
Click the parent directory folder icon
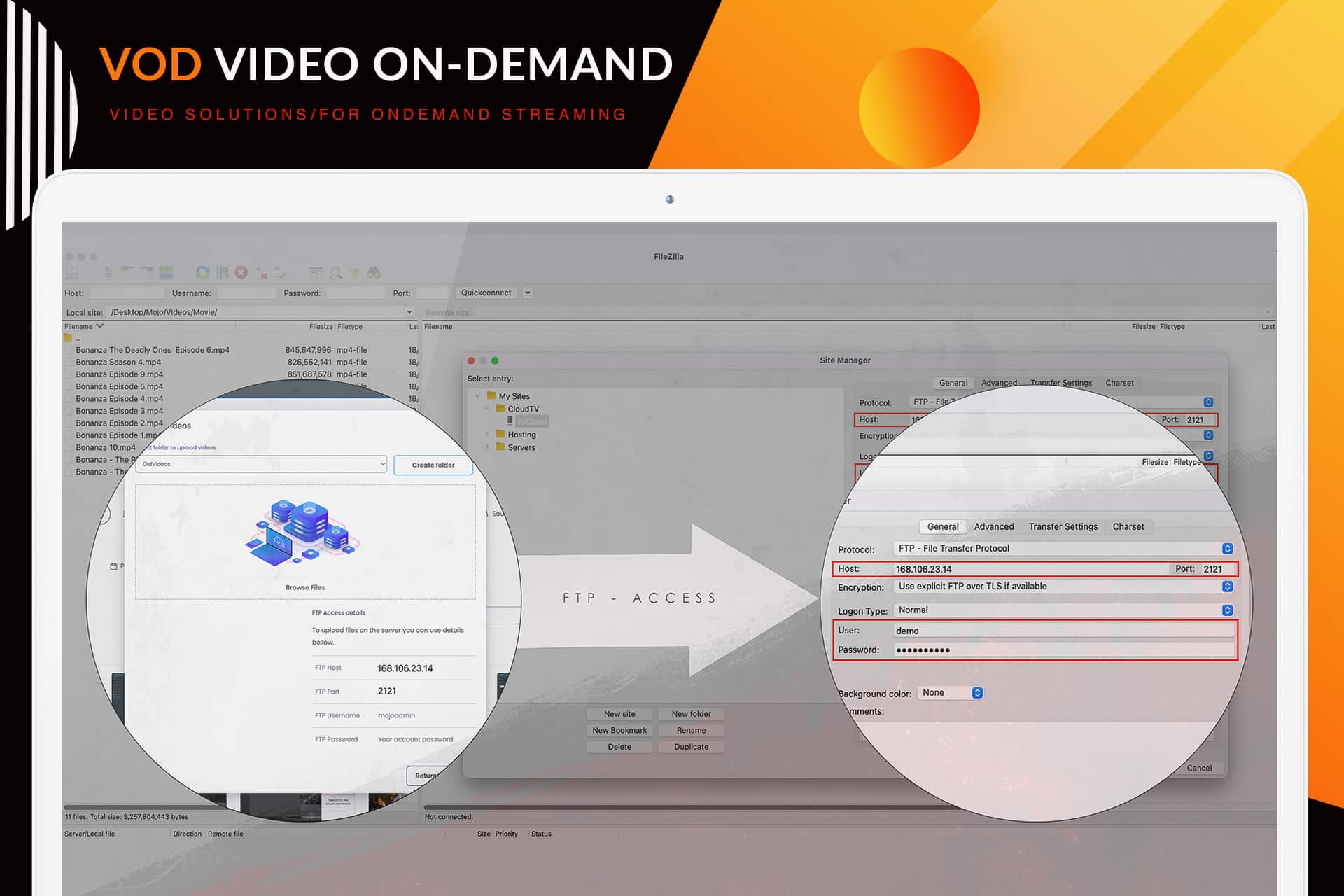[68, 337]
